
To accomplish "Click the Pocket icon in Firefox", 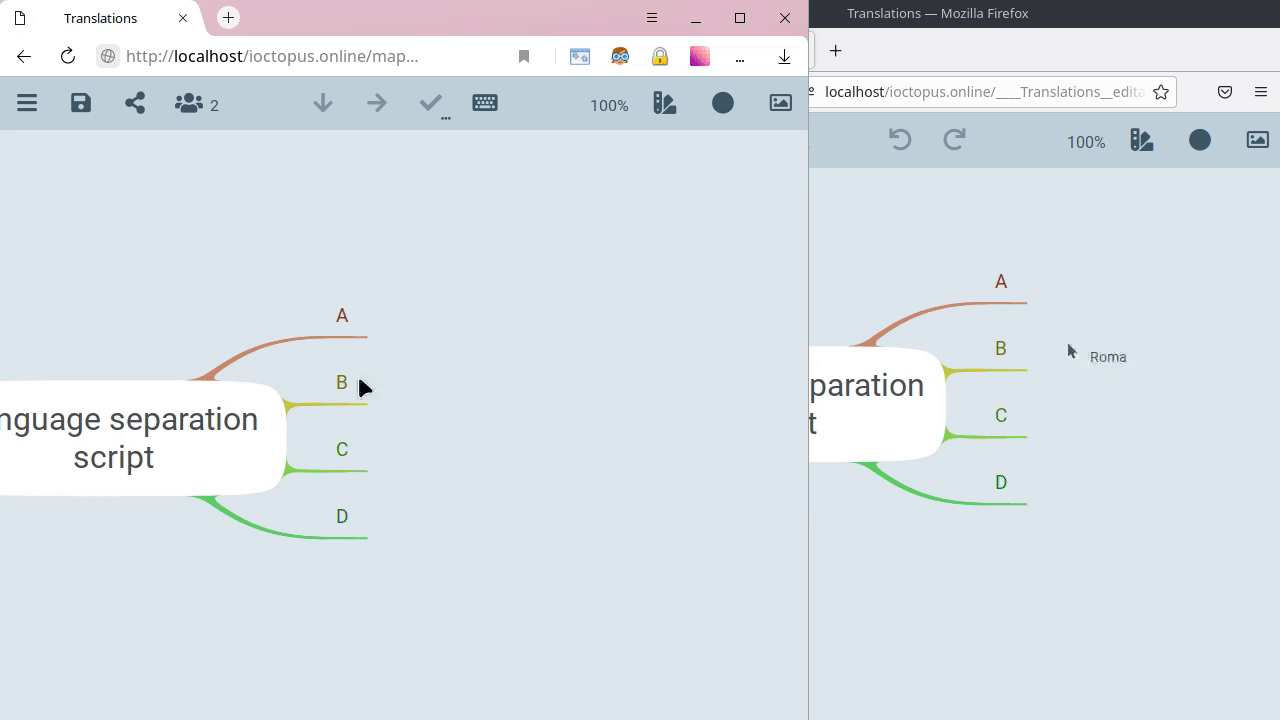I will coord(1225,92).
